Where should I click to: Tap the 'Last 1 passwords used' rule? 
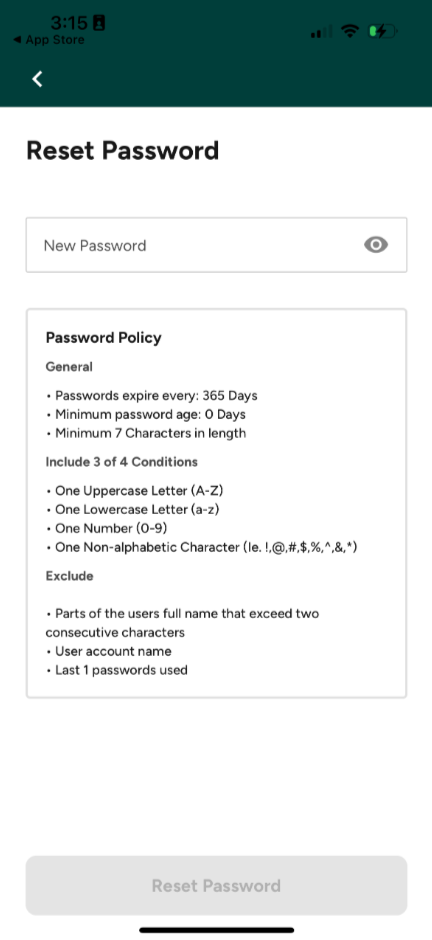[117, 670]
